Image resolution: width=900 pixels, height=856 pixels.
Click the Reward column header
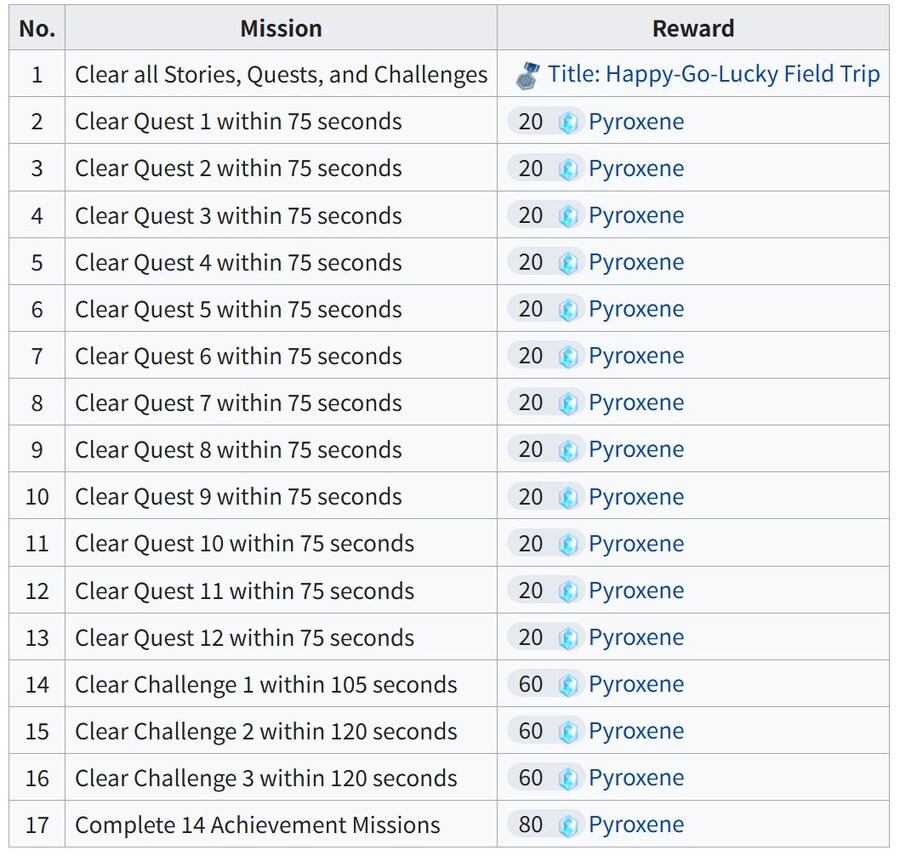tap(693, 28)
